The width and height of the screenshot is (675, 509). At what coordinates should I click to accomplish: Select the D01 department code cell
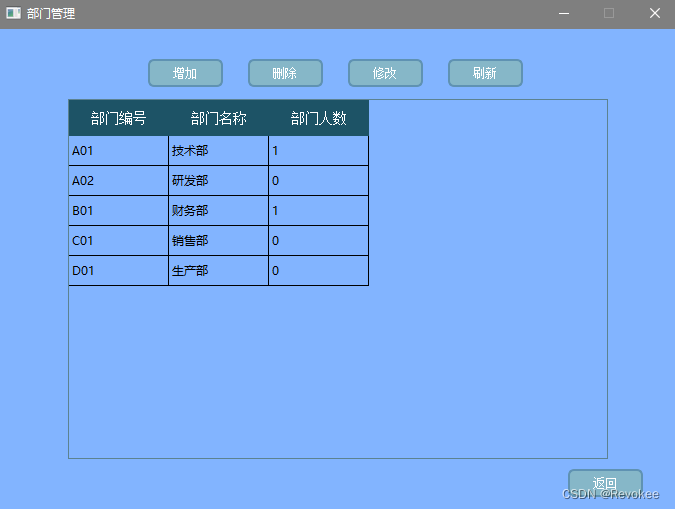118,270
